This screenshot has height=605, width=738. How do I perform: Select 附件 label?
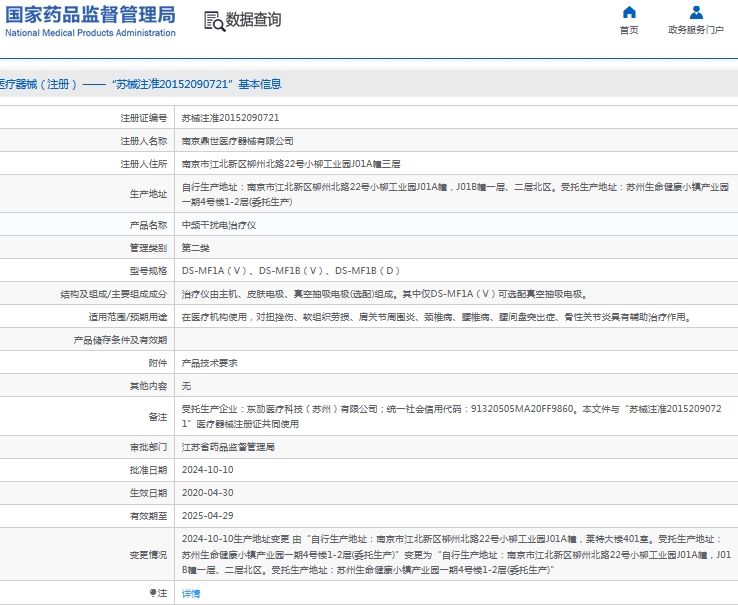pyautogui.click(x=158, y=363)
